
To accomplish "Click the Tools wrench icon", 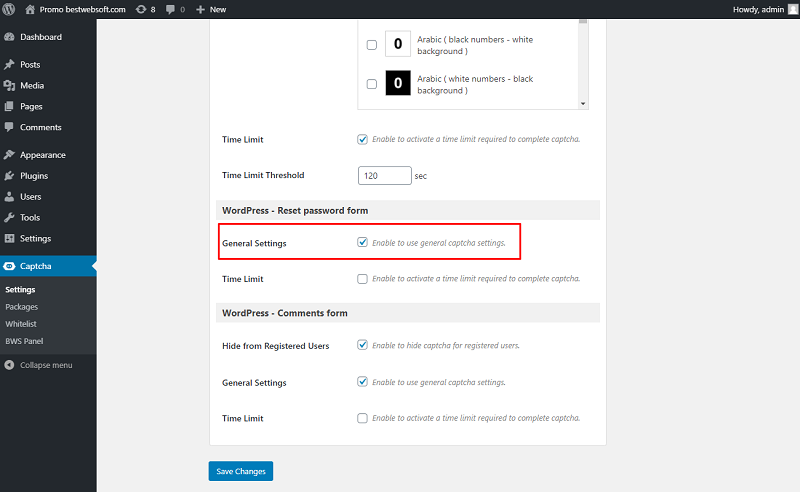I will point(9,217).
